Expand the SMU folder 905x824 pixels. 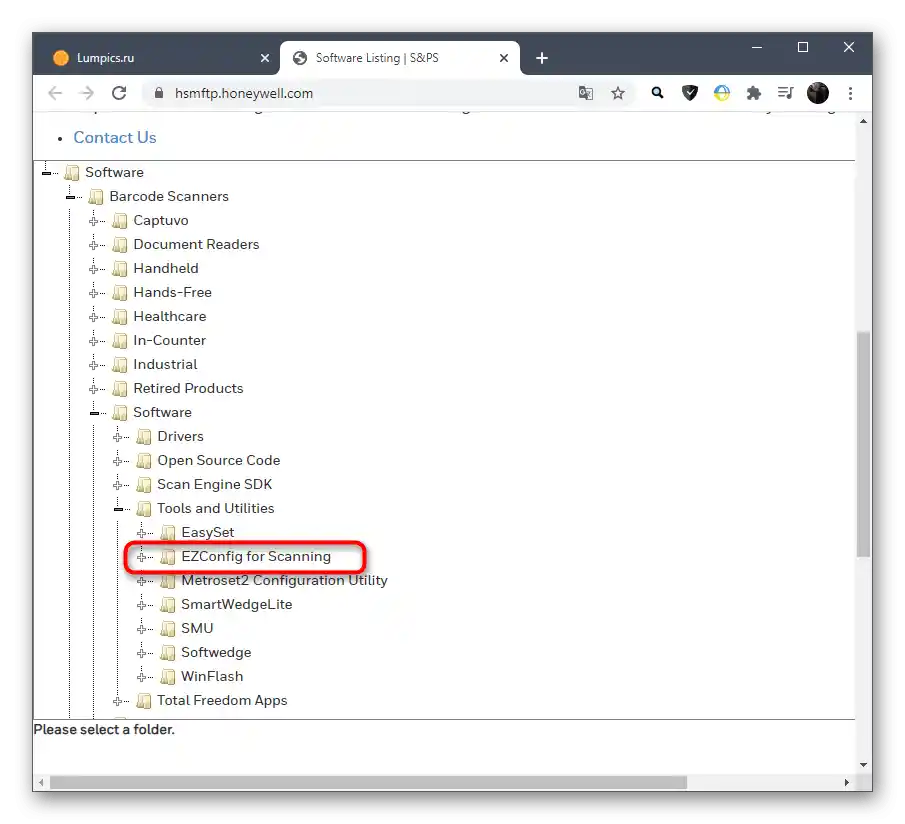[142, 629]
